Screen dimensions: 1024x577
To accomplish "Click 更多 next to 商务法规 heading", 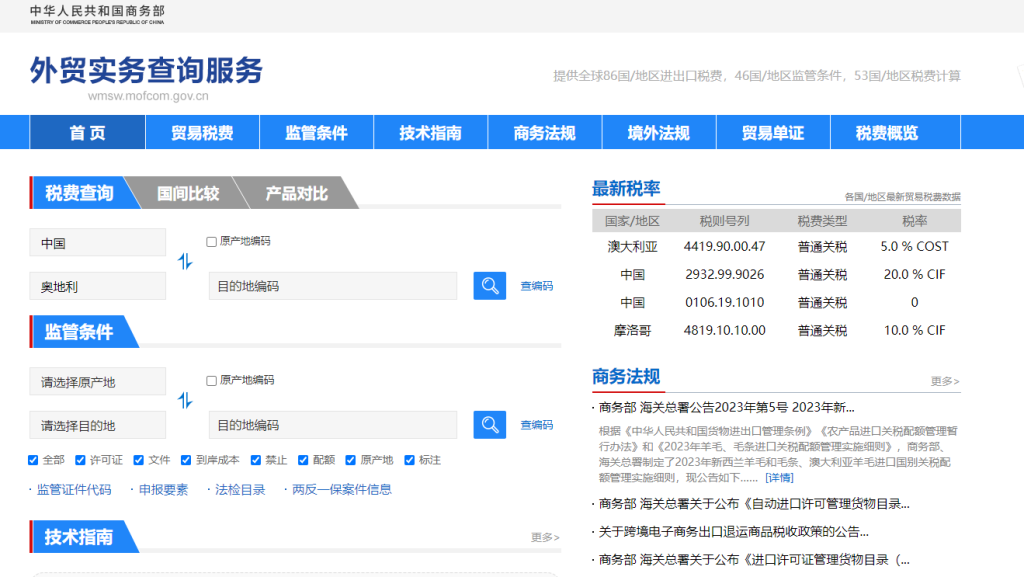I will [x=945, y=381].
